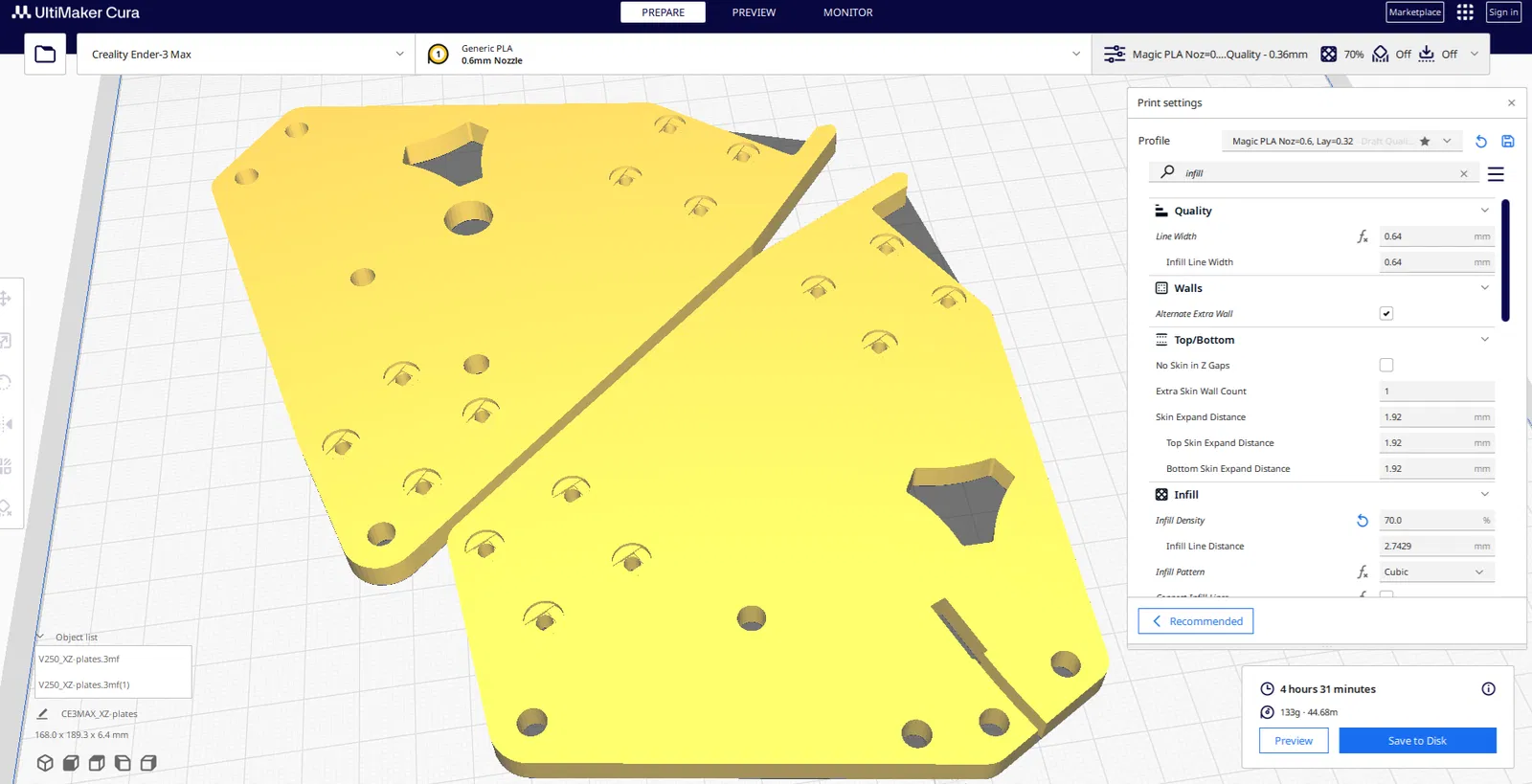The width and height of the screenshot is (1532, 784).
Task: Go back to Recommended settings
Action: click(1196, 621)
